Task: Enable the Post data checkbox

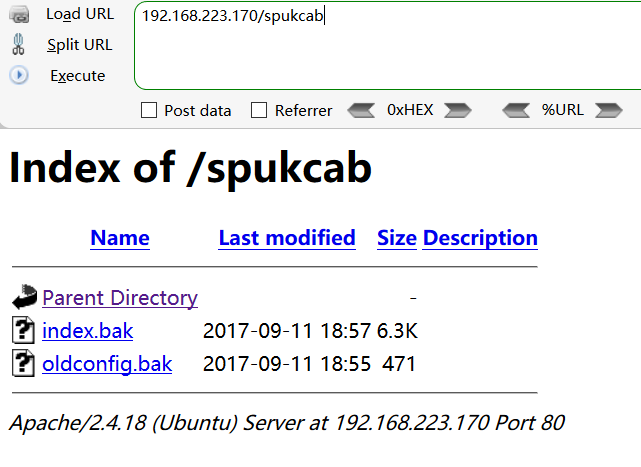Action: click(x=149, y=110)
